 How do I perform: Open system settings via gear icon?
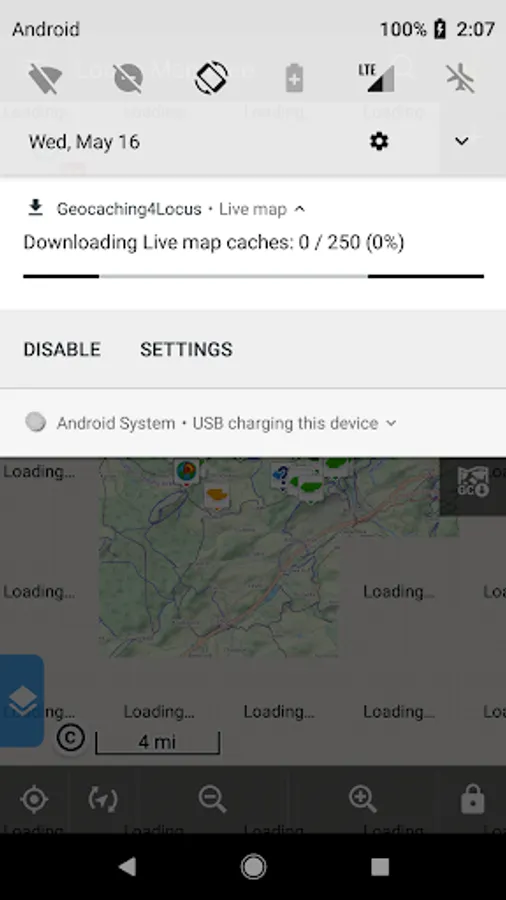379,141
